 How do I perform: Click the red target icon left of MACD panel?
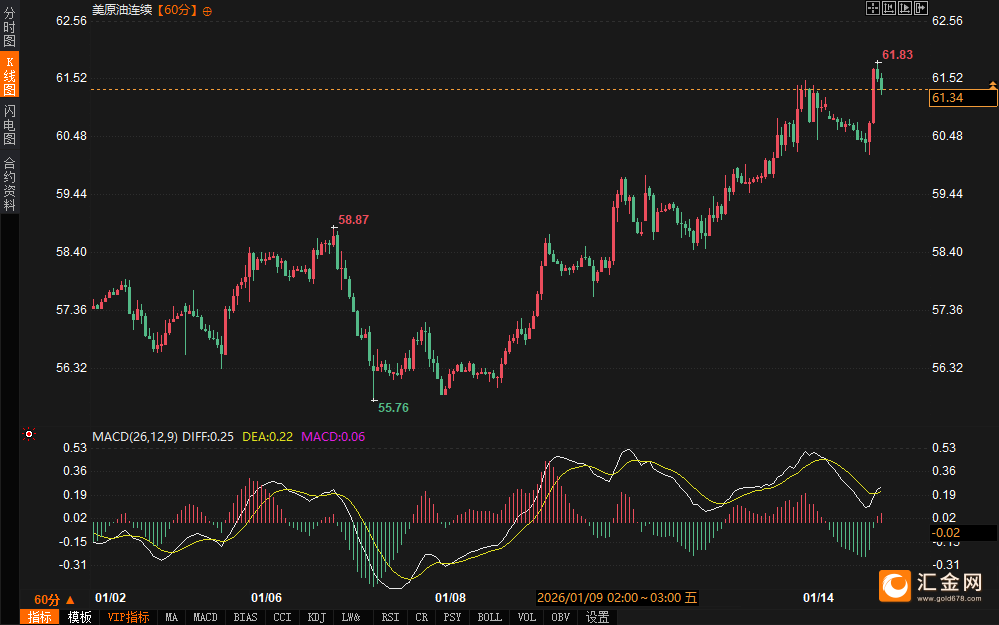click(29, 434)
